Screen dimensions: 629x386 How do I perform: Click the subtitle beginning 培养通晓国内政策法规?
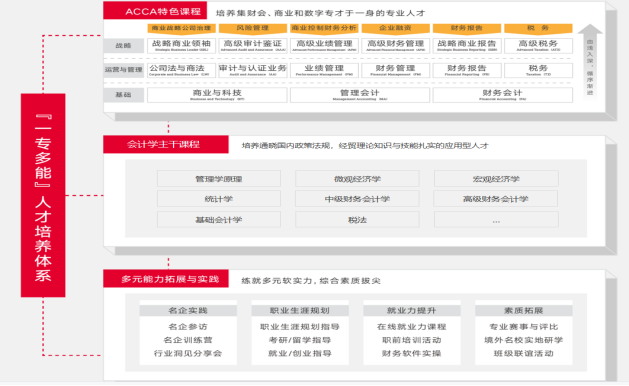click(365, 146)
